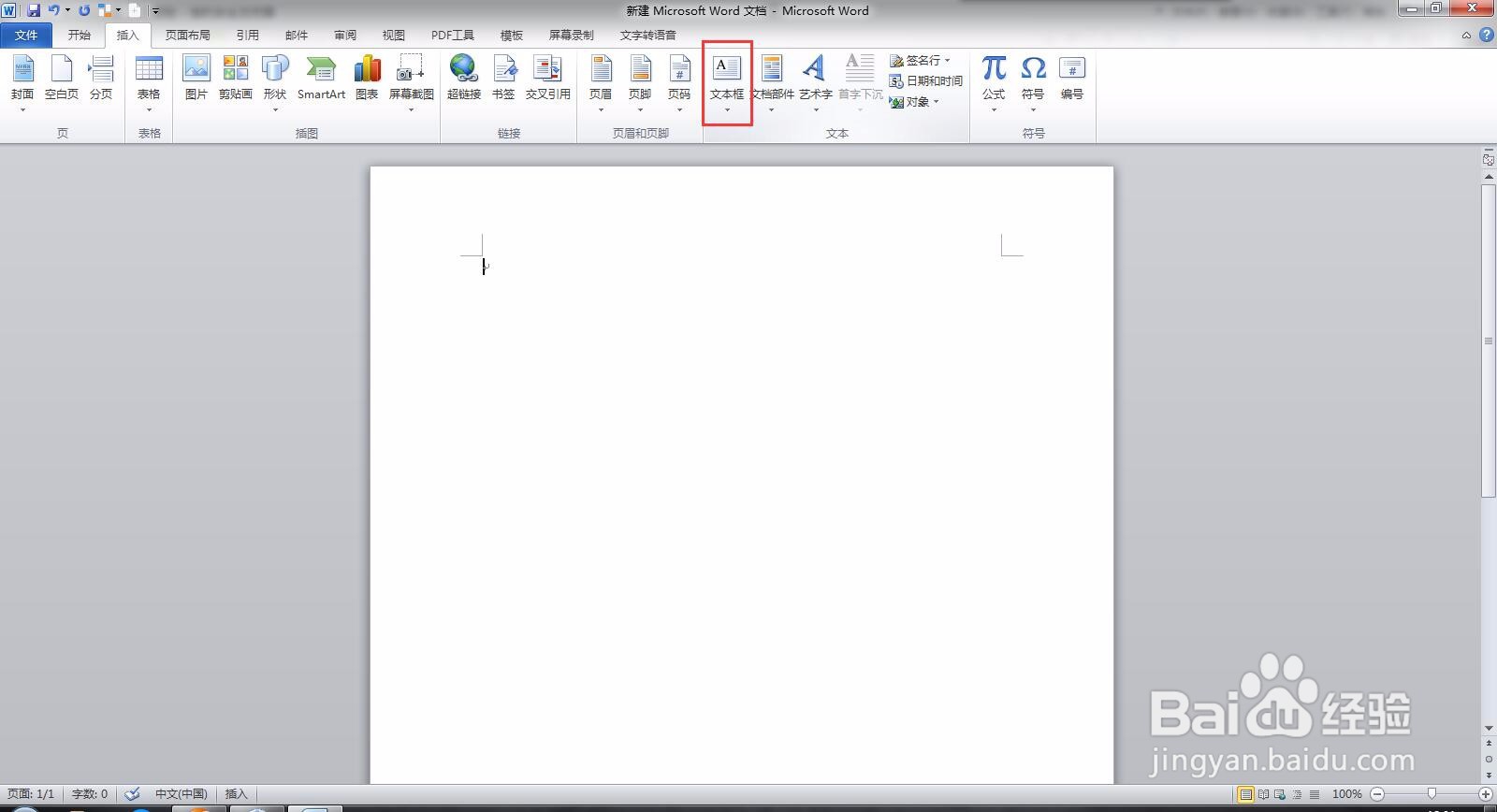
Task: Open the 文字转语音 tab
Action: (648, 36)
